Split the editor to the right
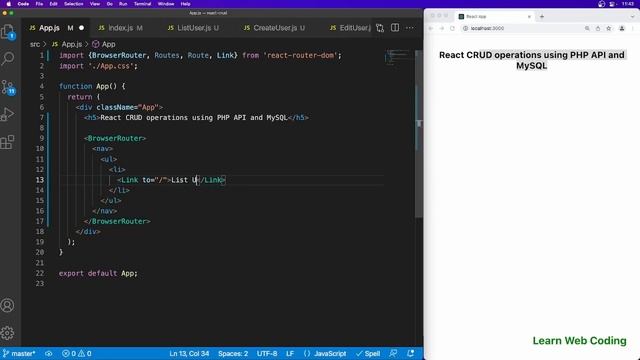Screen dimensions: 640x360 tap(395, 28)
